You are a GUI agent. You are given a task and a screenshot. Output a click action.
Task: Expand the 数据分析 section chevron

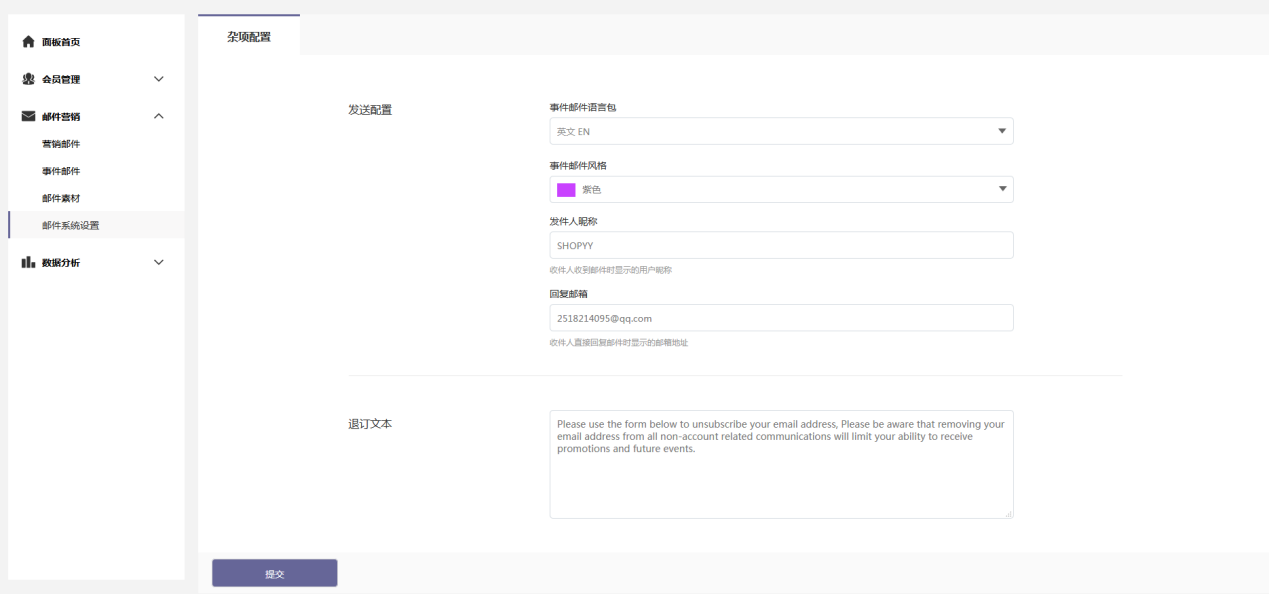pos(158,261)
